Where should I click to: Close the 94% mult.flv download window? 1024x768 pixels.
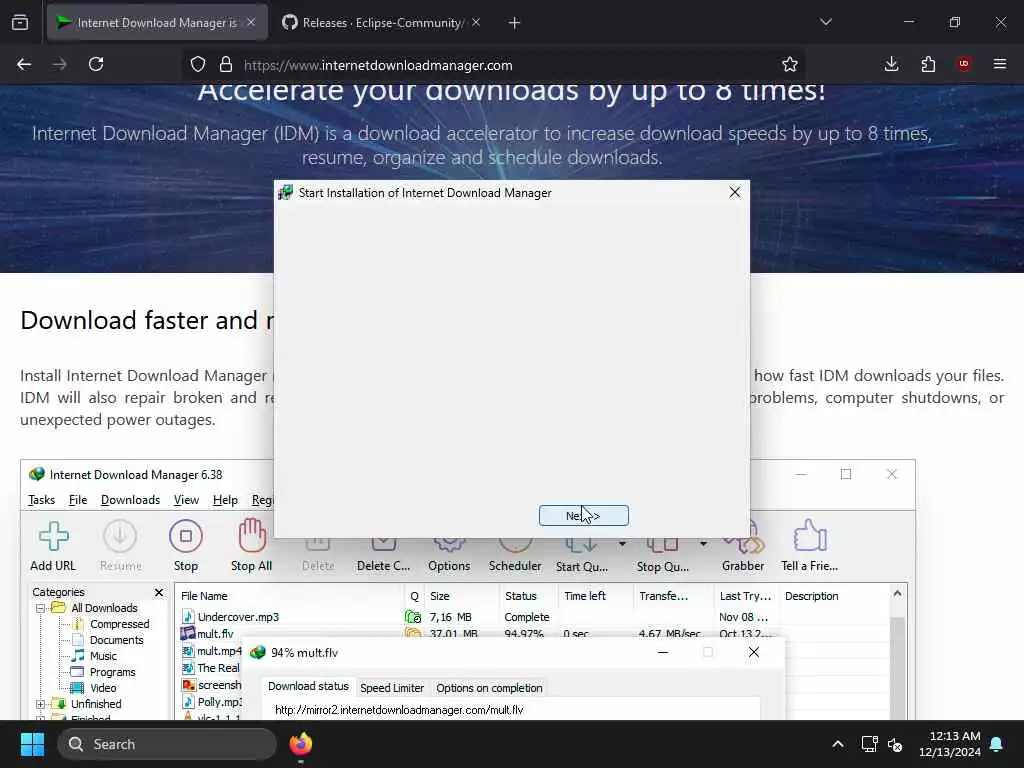[754, 652]
